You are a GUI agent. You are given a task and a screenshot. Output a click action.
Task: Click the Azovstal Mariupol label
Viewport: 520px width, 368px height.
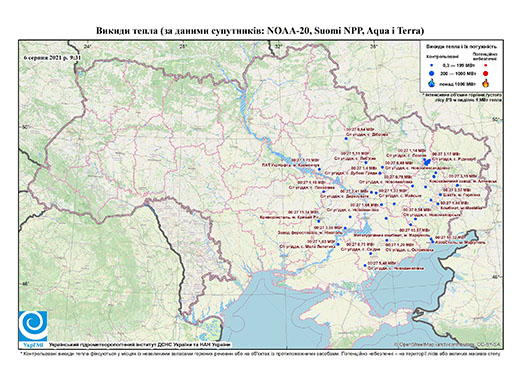click(x=460, y=242)
